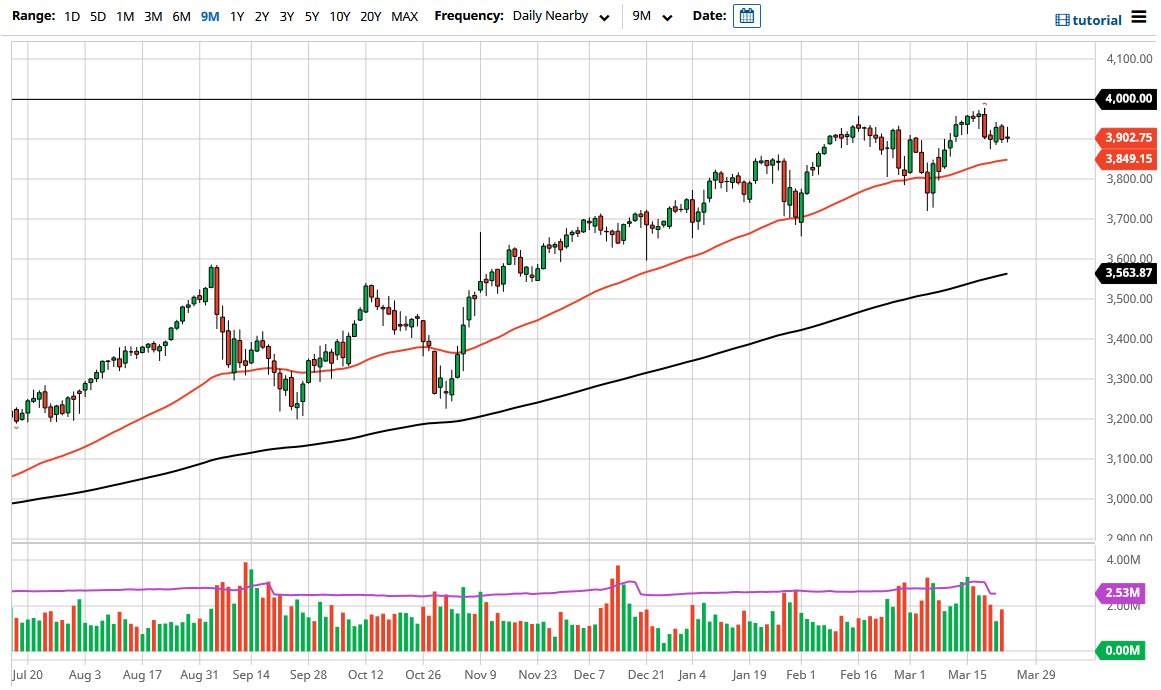This screenshot has height=690, width=1161.
Task: Select the 5D range option
Action: [x=97, y=16]
